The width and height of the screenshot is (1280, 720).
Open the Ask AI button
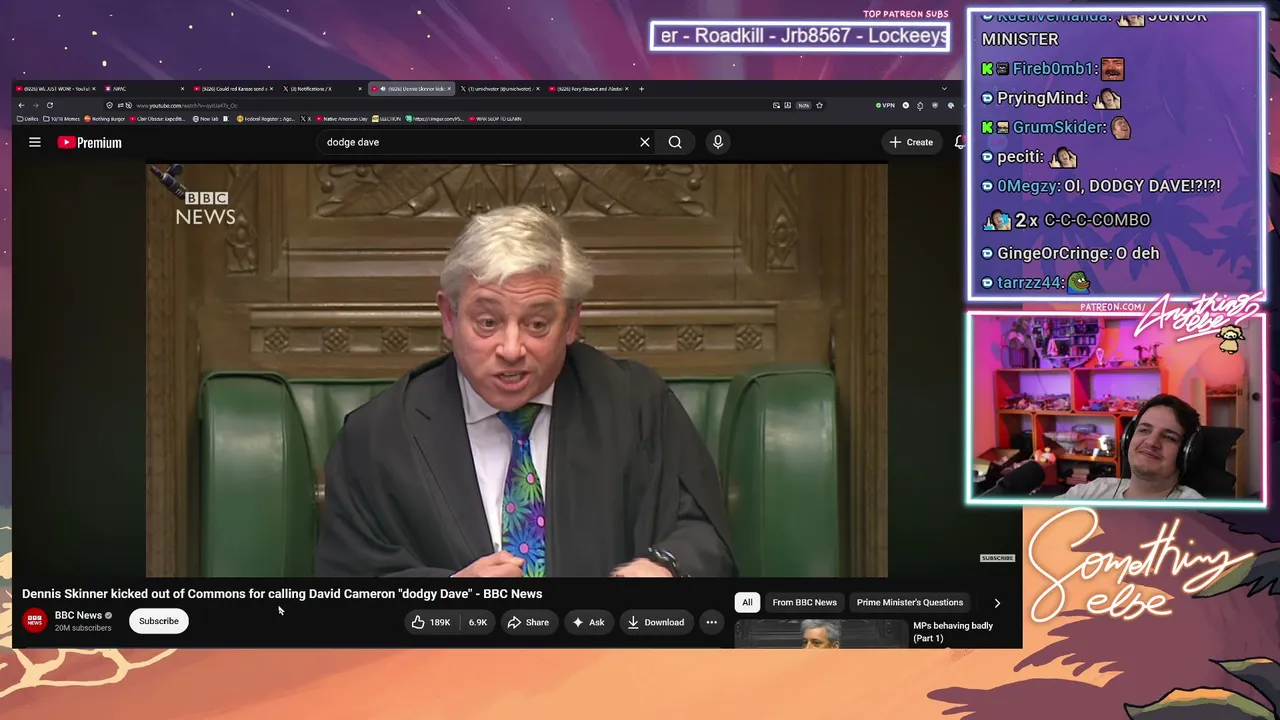588,622
